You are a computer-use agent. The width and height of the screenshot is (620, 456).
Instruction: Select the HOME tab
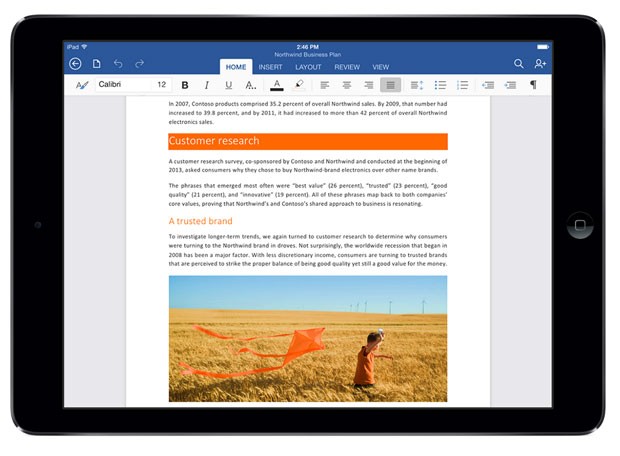236,67
